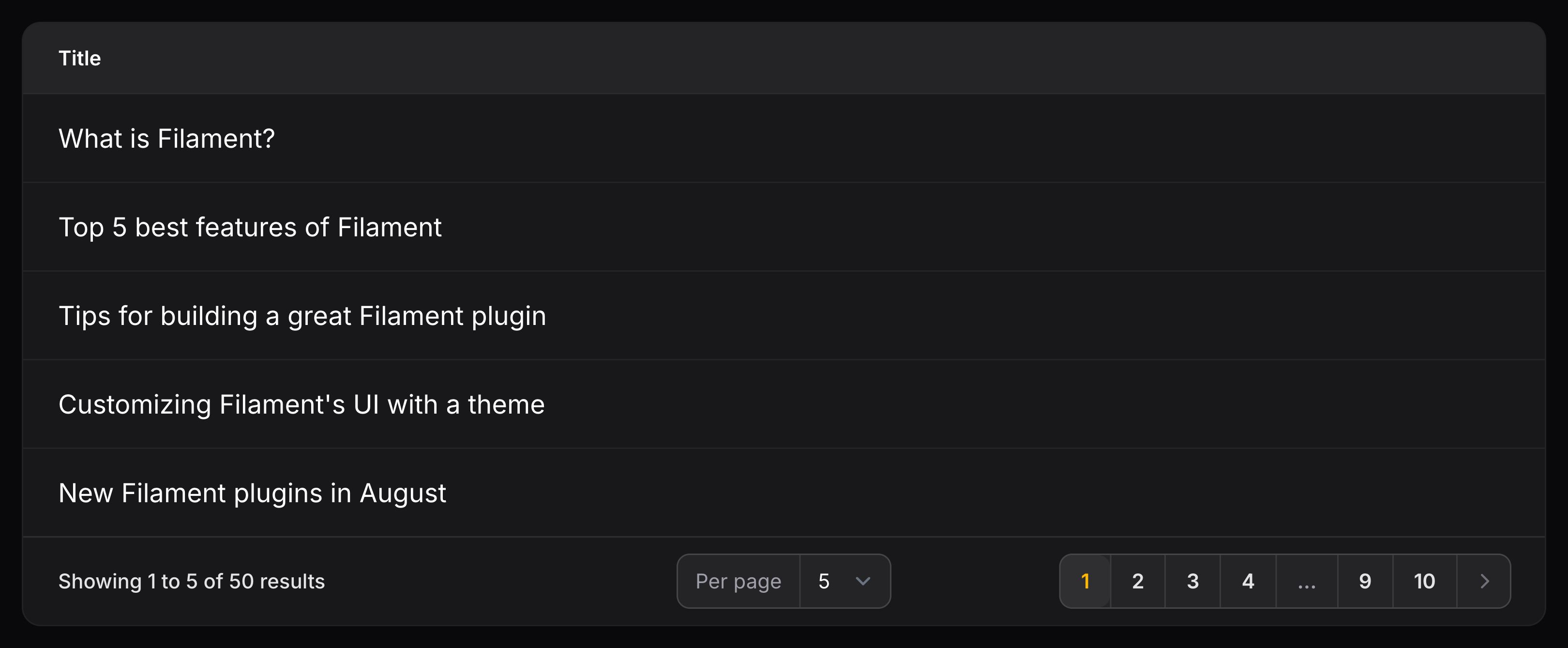The image size is (1568, 648).
Task: Go to page 9
Action: coord(1365,581)
